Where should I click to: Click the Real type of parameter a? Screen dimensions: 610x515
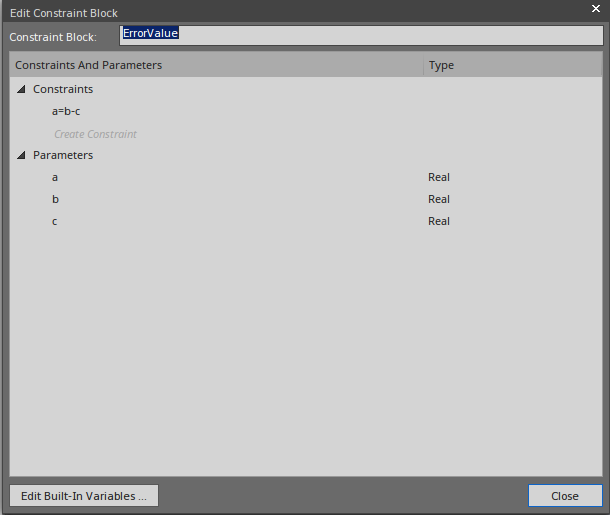click(x=439, y=177)
